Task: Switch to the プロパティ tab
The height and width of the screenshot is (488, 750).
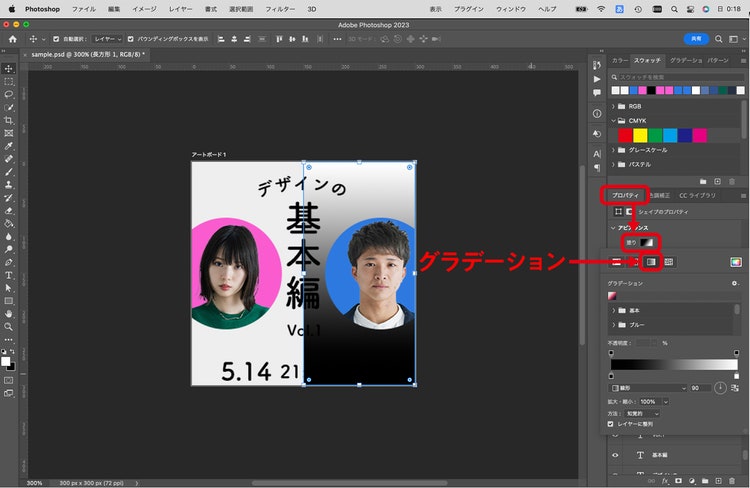Action: [625, 196]
